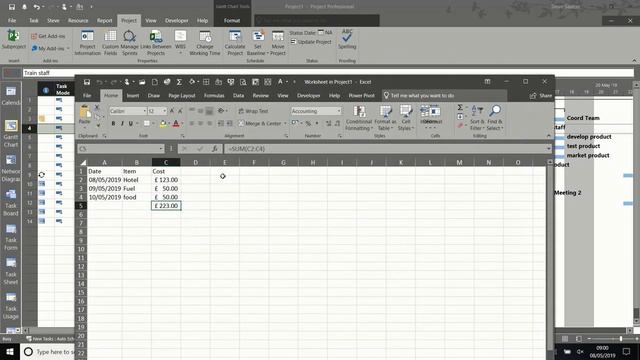Image resolution: width=640 pixels, height=360 pixels.
Task: Open Project Information in Project ribbon
Action: (87, 42)
